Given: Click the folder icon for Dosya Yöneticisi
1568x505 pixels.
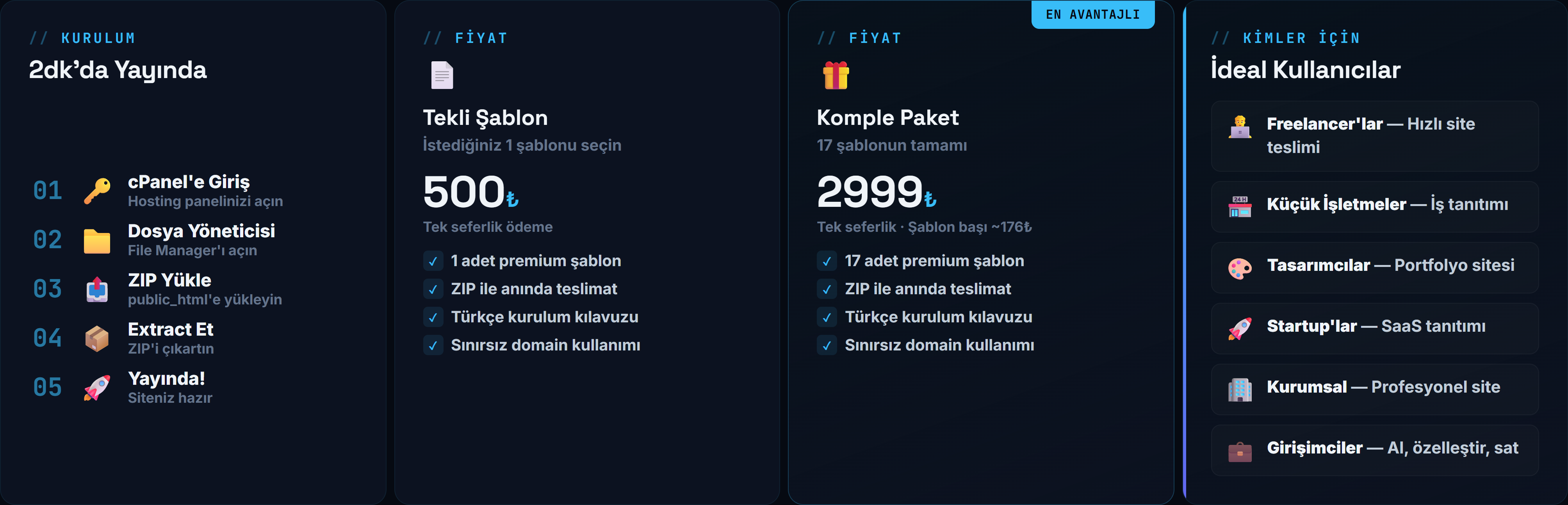Looking at the screenshot, I should (x=97, y=241).
